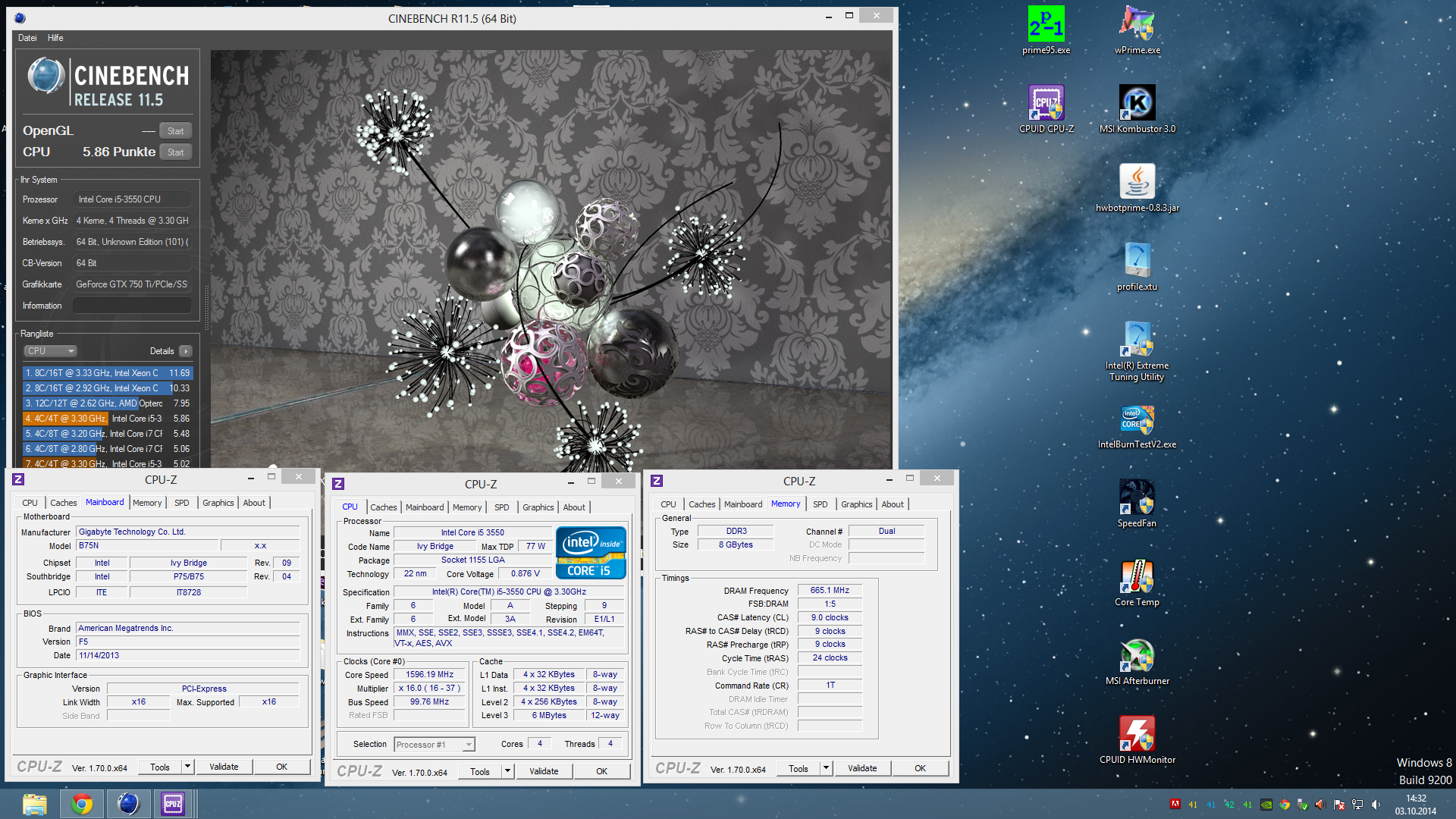Click the first yellow 41 temperature tray icon
This screenshot has width=1456, height=819.
coord(1193,805)
